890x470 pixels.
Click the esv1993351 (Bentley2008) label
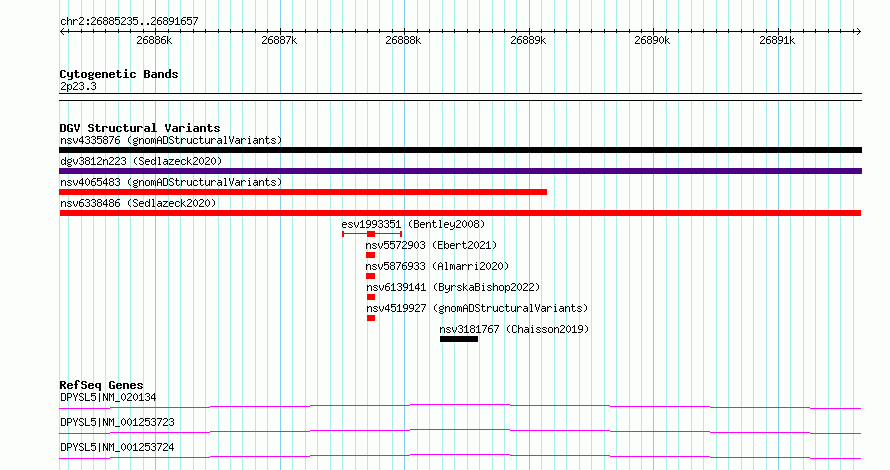pyautogui.click(x=413, y=224)
